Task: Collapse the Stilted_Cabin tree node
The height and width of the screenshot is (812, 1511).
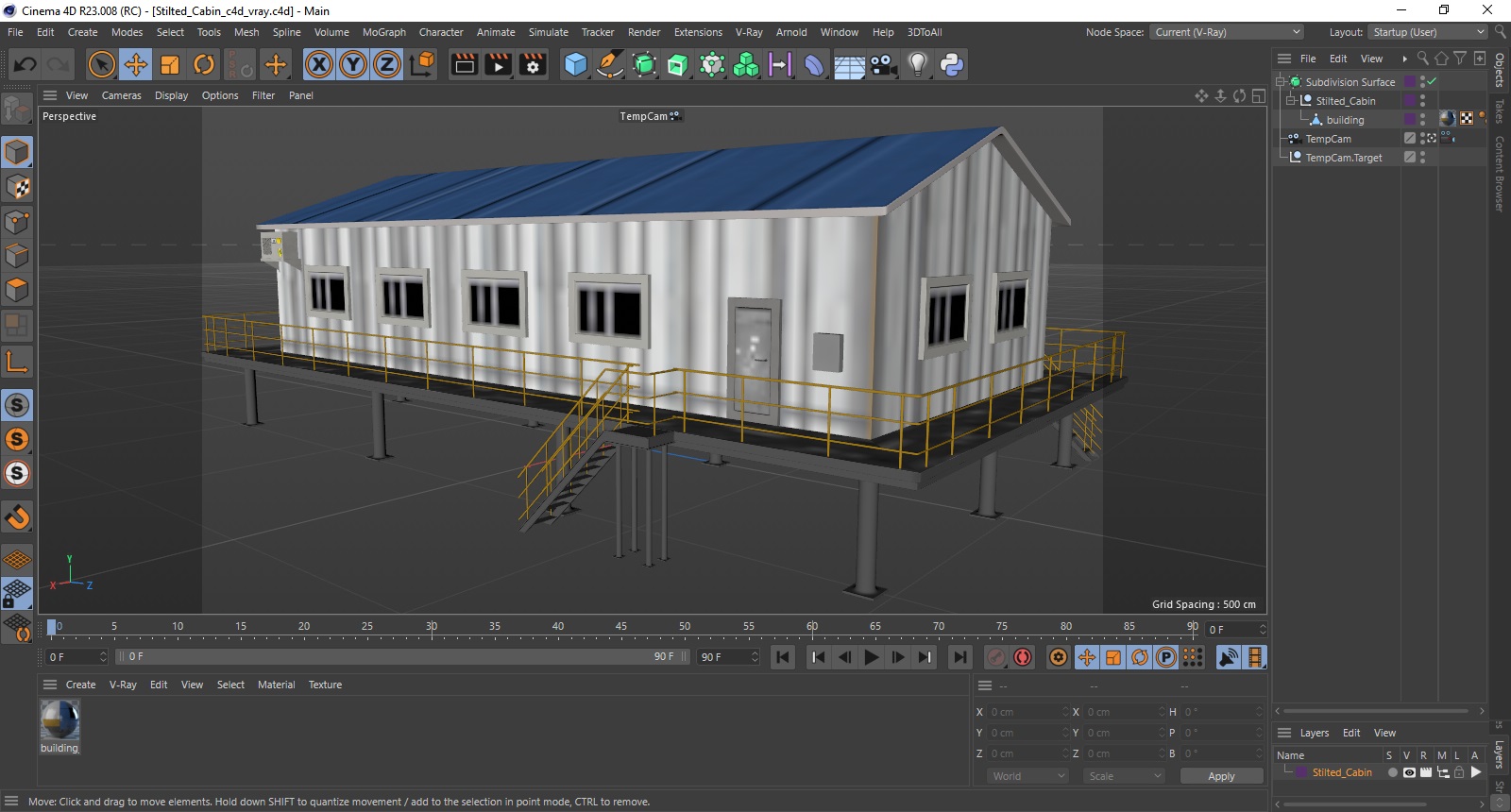Action: pyautogui.click(x=1291, y=101)
